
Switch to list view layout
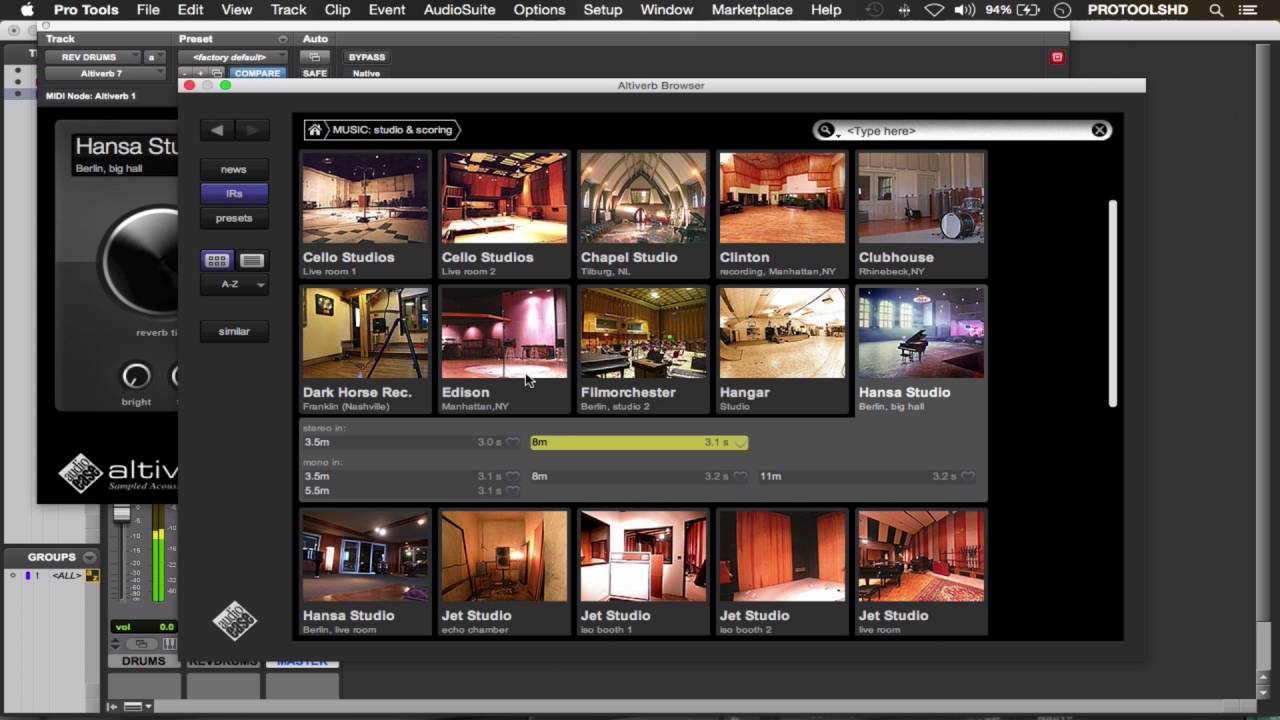coord(252,260)
